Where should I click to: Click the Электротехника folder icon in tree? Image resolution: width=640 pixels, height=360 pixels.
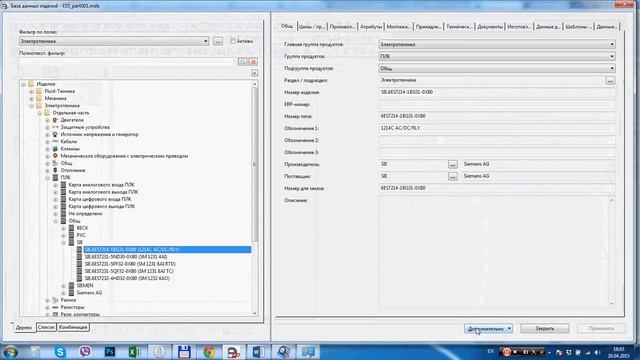pyautogui.click(x=39, y=106)
